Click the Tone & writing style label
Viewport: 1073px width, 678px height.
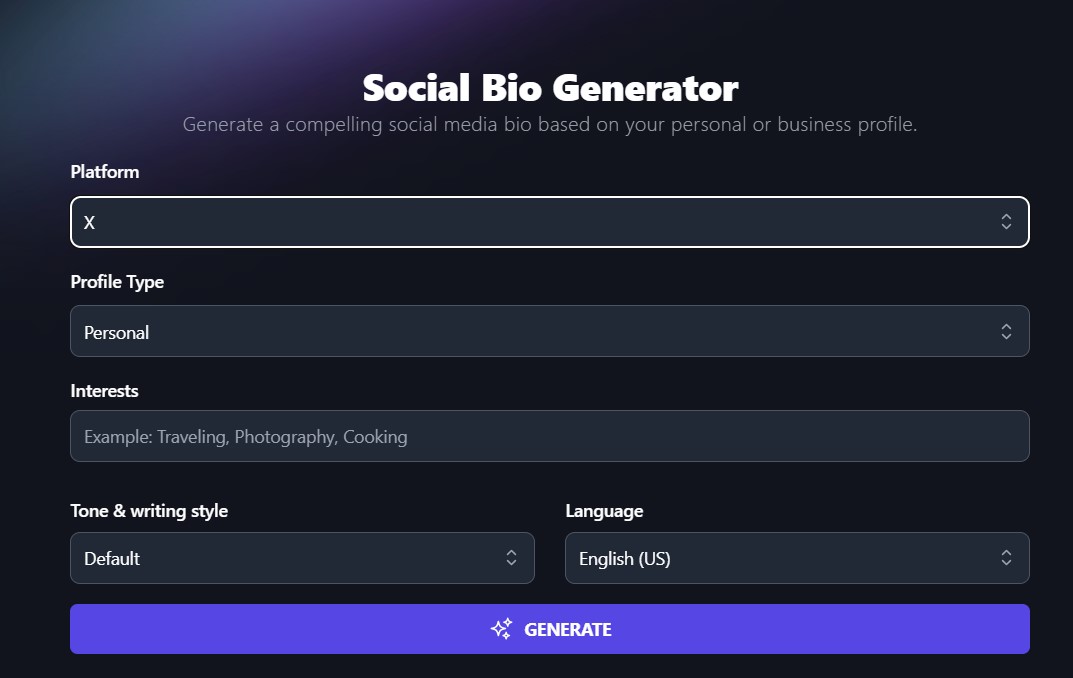point(148,511)
